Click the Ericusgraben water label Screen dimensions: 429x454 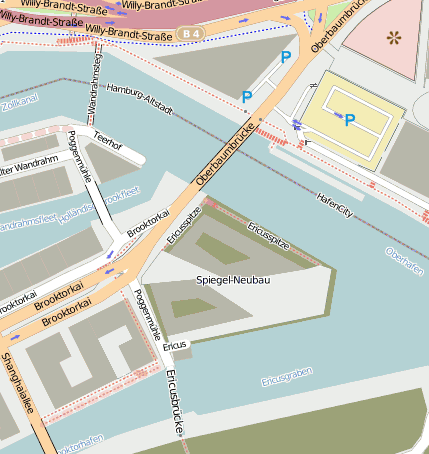[x=287, y=377]
